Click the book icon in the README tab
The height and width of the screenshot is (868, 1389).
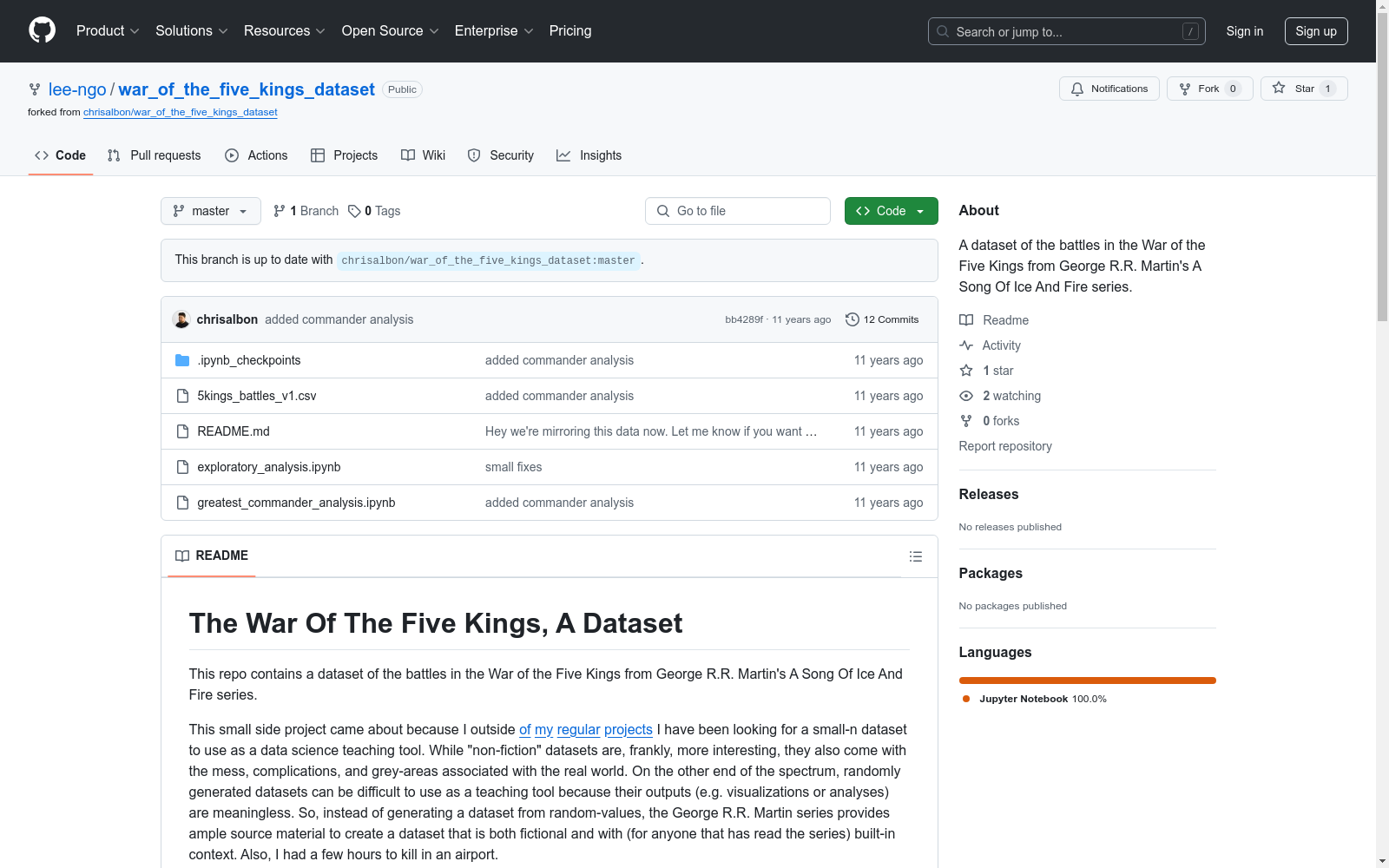pos(182,556)
